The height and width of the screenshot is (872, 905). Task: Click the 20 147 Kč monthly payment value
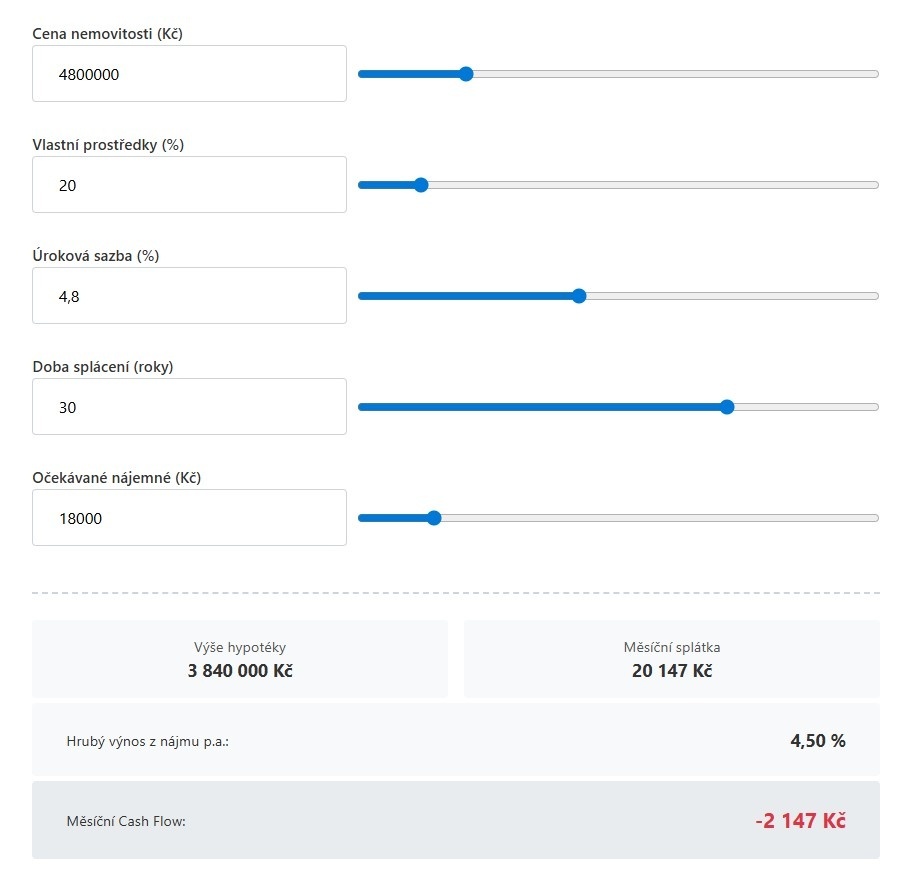point(672,671)
